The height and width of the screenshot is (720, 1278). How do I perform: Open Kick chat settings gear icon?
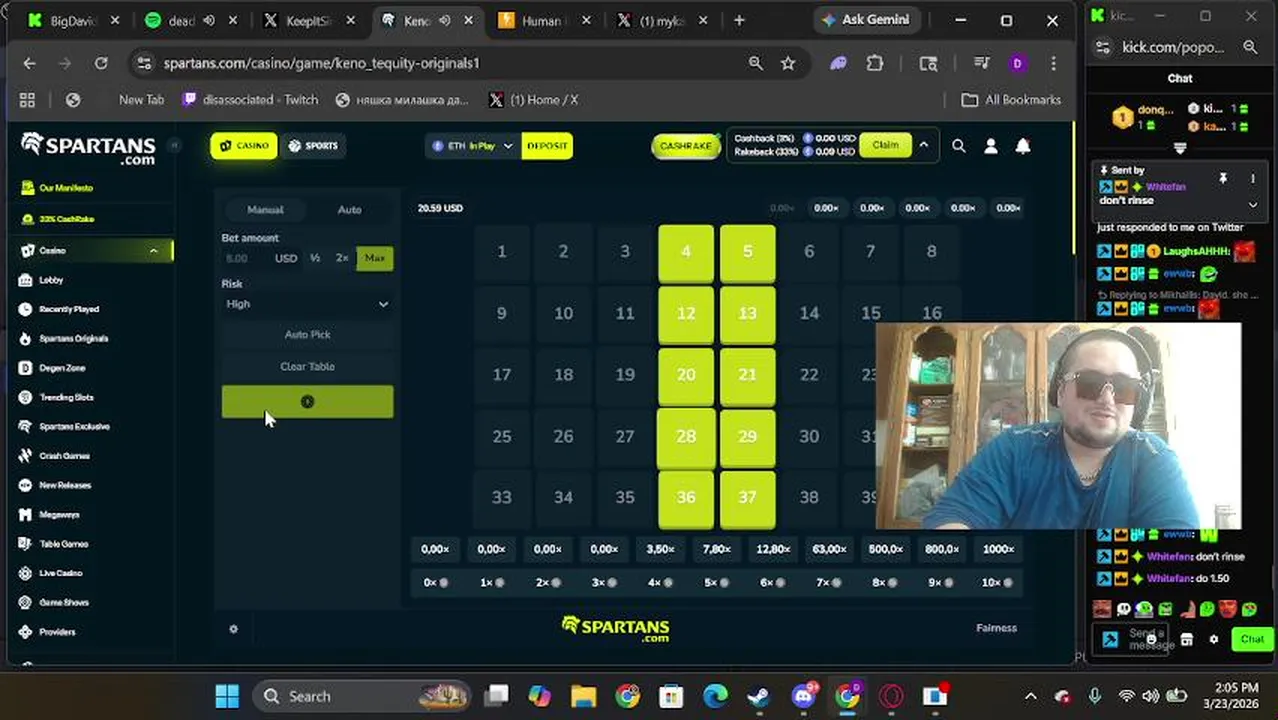pyautogui.click(x=1214, y=640)
